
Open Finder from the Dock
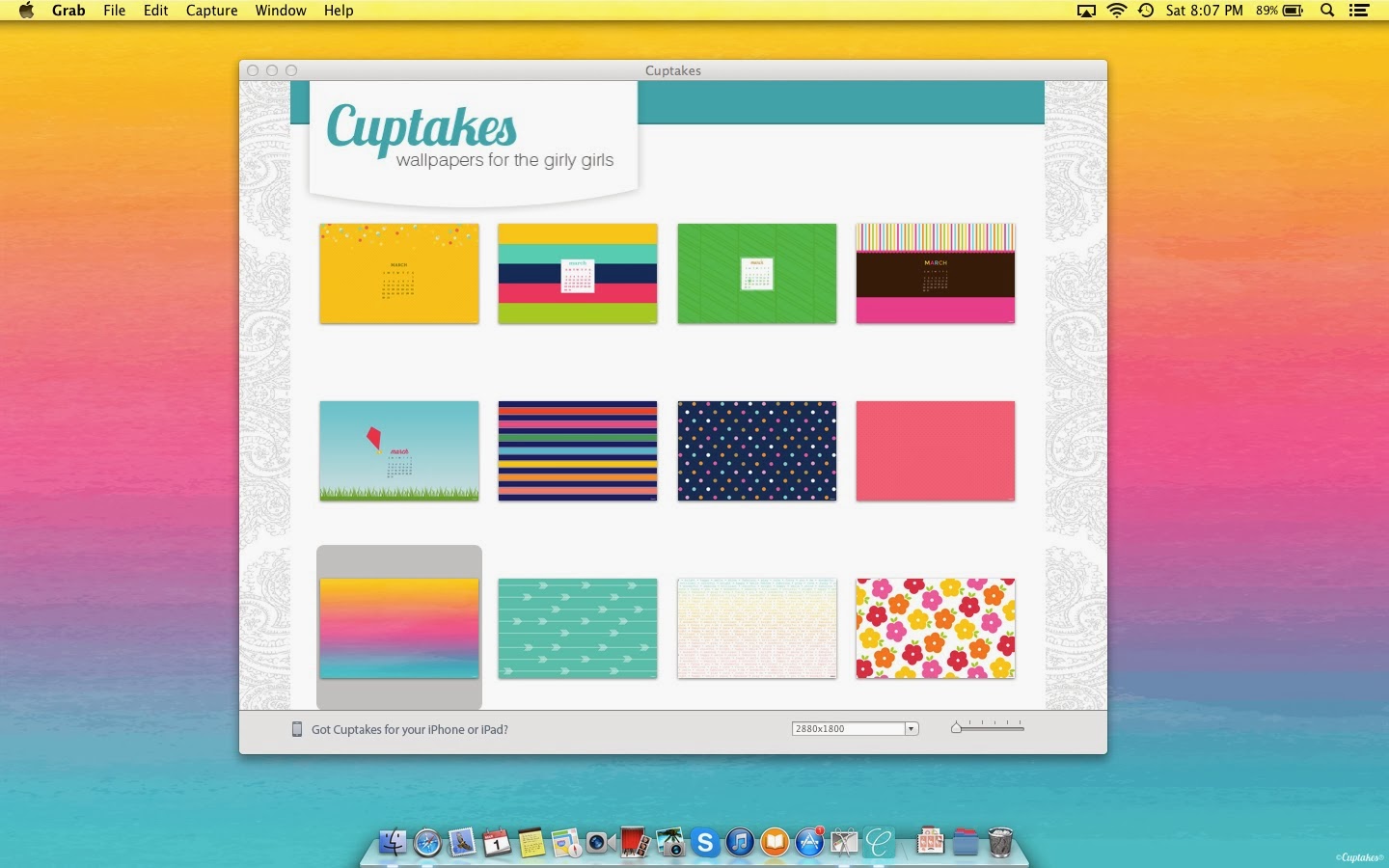[393, 842]
